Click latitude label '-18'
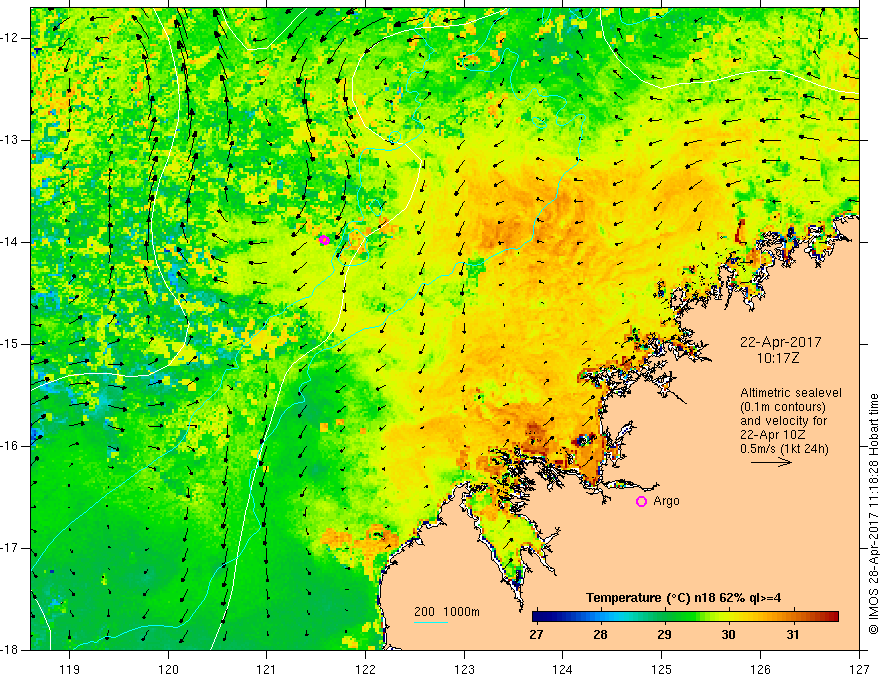 (x=10, y=650)
